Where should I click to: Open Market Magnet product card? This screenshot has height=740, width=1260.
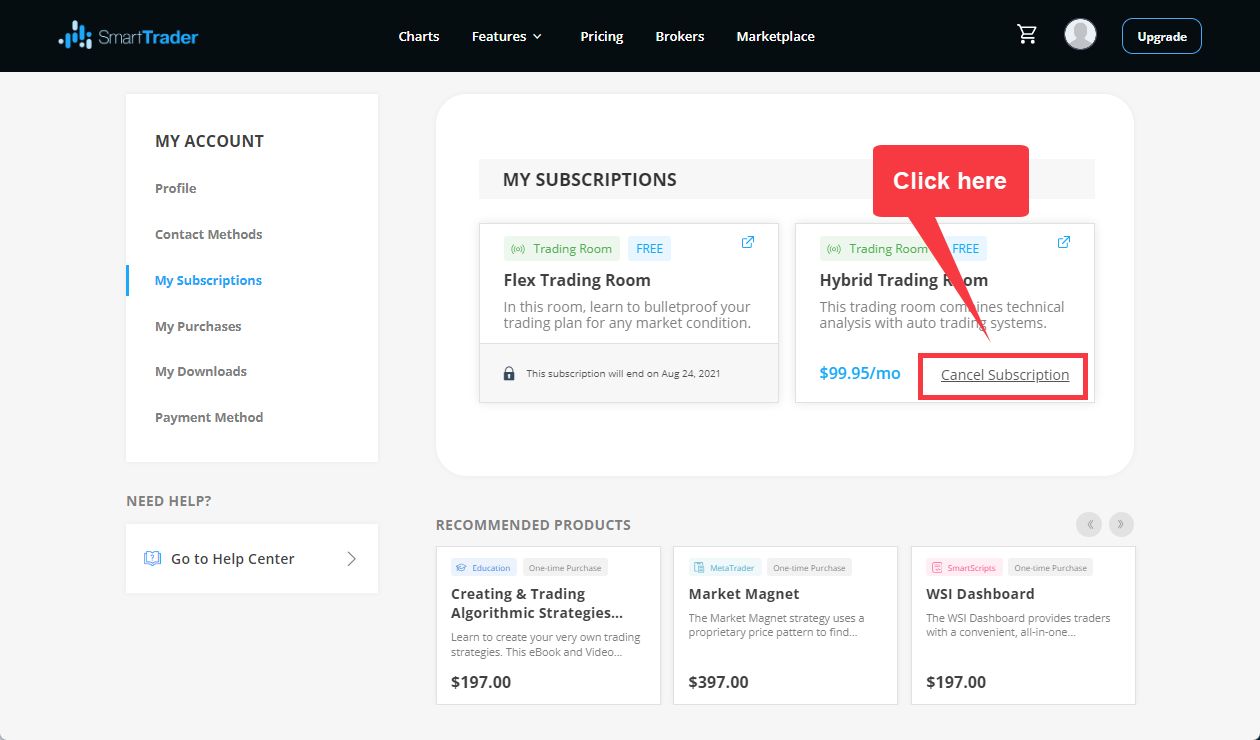click(x=785, y=625)
